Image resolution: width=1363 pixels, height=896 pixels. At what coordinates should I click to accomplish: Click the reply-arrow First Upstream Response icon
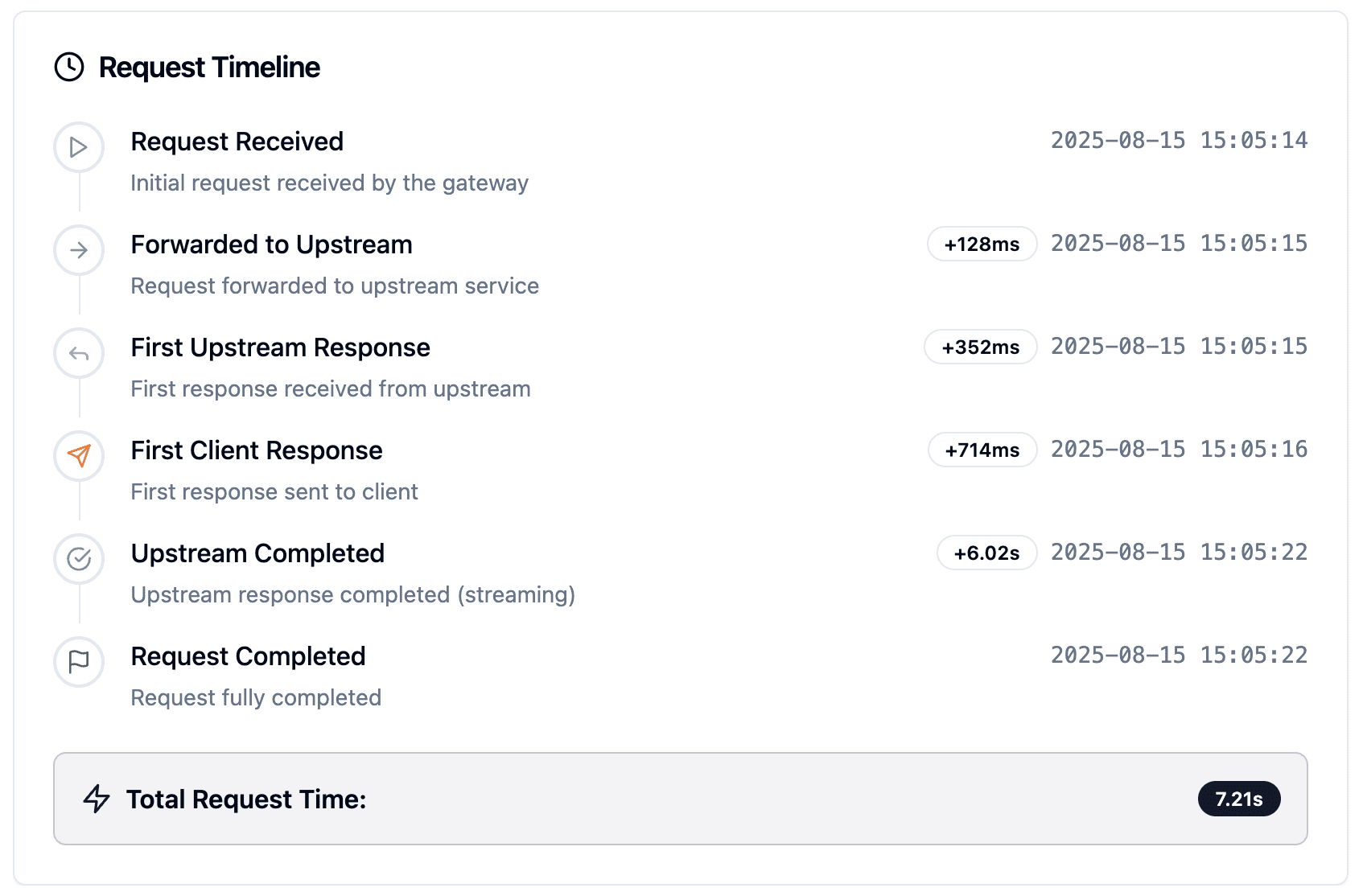coord(79,353)
